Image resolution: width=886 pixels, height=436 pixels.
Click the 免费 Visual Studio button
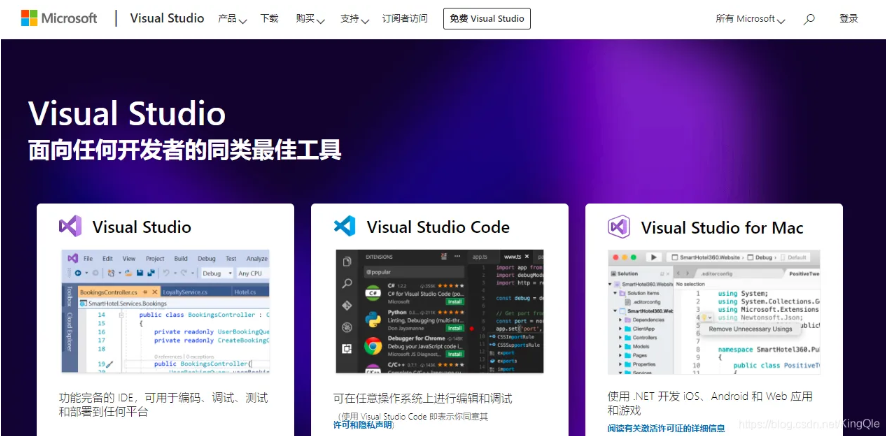click(x=487, y=19)
